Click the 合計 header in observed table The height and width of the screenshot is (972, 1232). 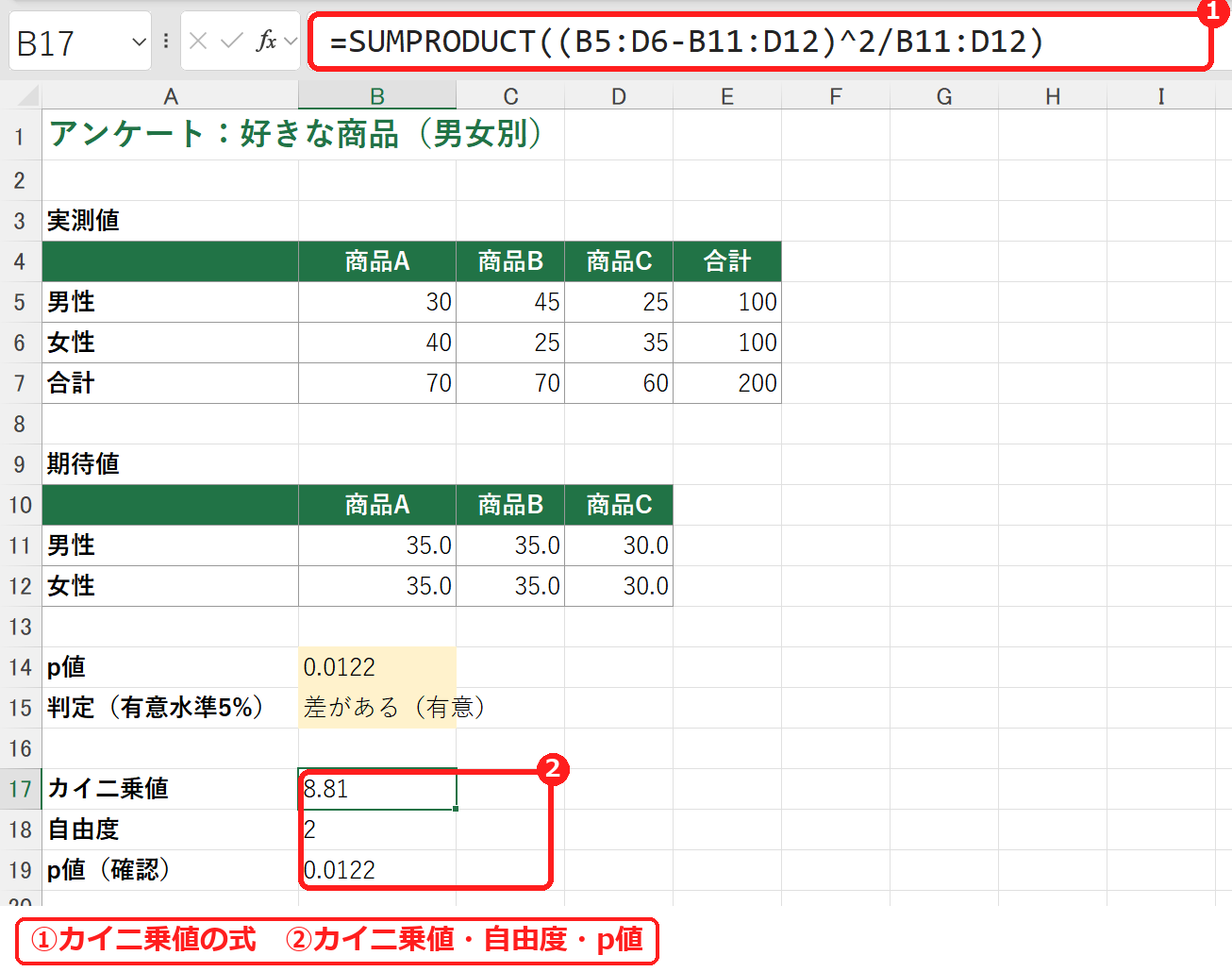point(727,261)
